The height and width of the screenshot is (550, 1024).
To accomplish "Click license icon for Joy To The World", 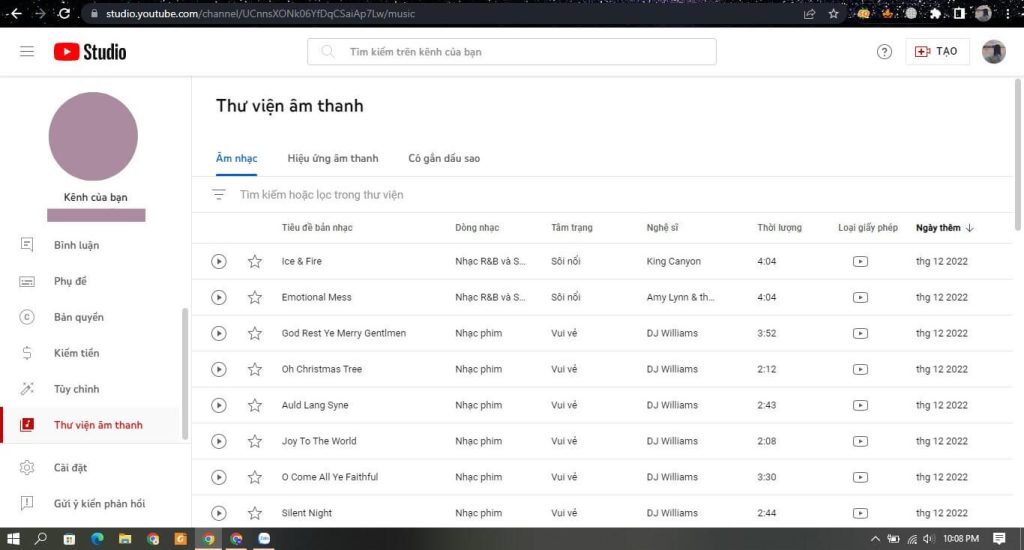I will click(x=860, y=441).
